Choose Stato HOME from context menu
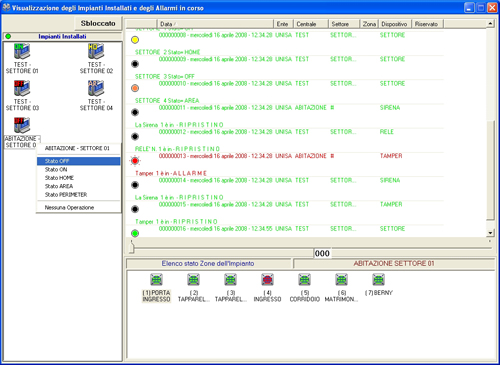Image resolution: width=500 pixels, height=365 pixels. [78, 178]
